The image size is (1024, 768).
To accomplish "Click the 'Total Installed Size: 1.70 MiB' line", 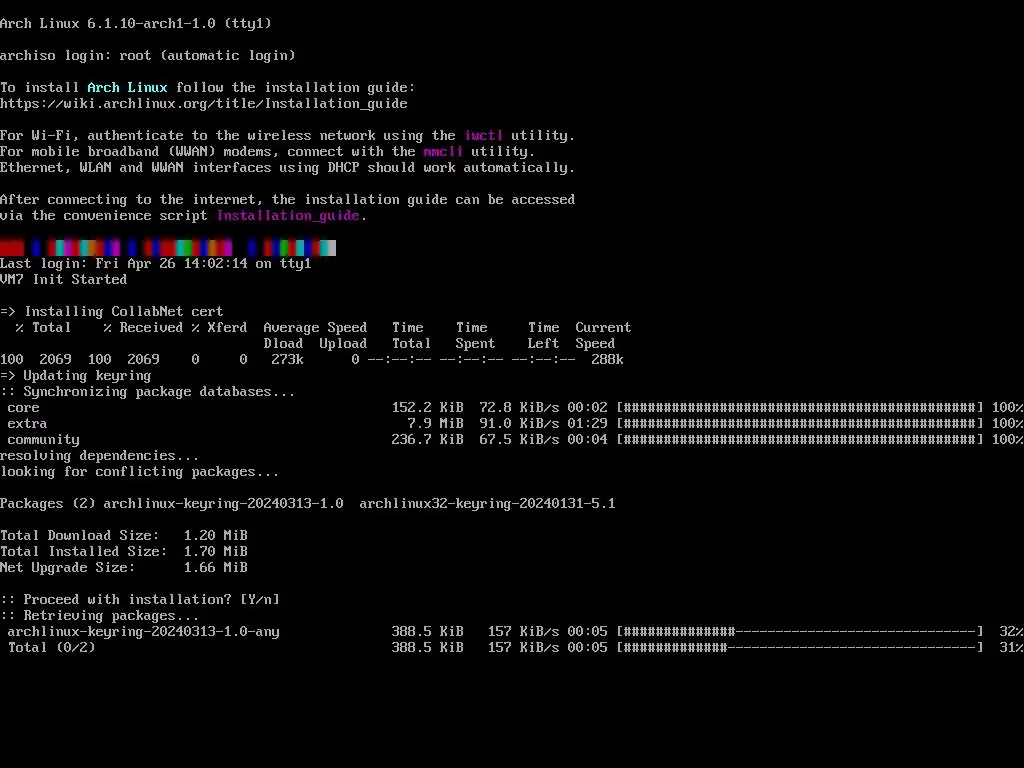I will coord(124,551).
